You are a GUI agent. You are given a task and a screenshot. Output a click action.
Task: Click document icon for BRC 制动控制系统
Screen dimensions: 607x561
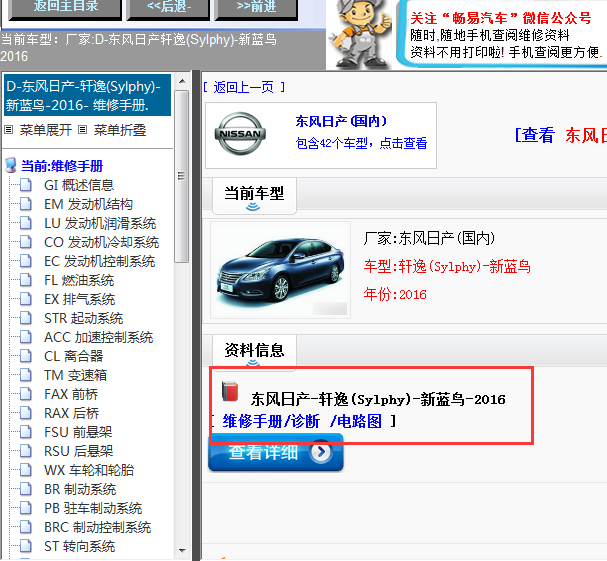point(26,526)
